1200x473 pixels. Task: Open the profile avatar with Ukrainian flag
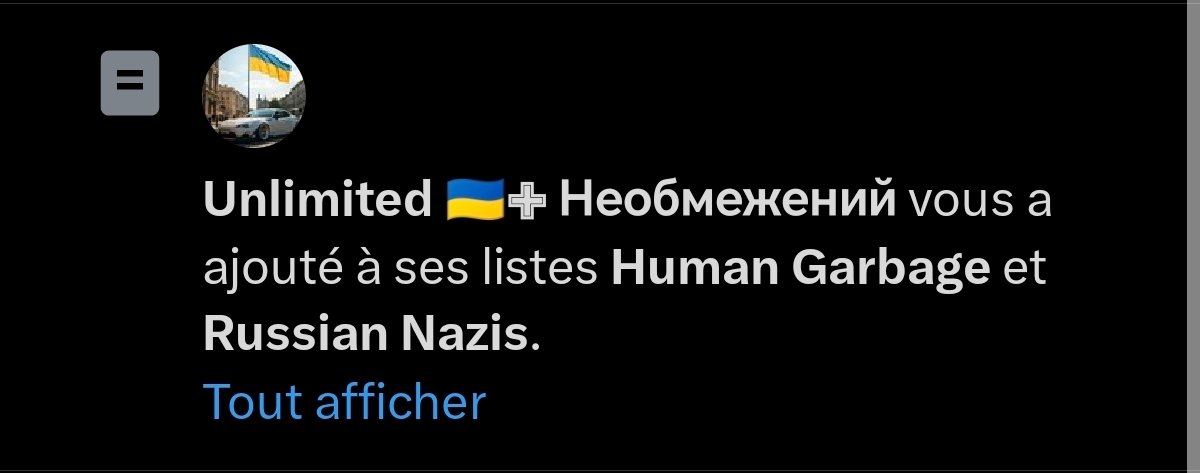254,96
